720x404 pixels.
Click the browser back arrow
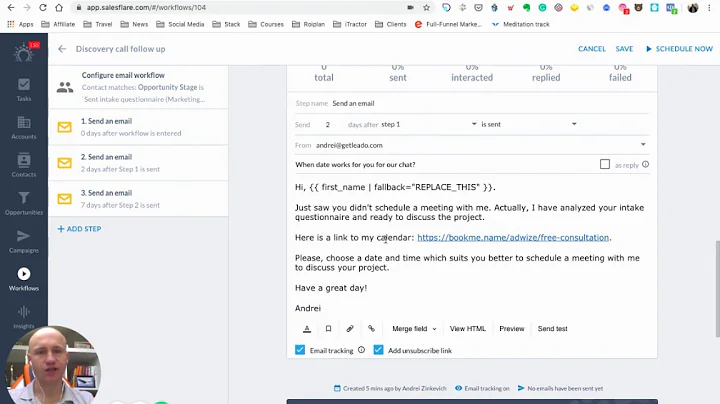(x=11, y=7)
